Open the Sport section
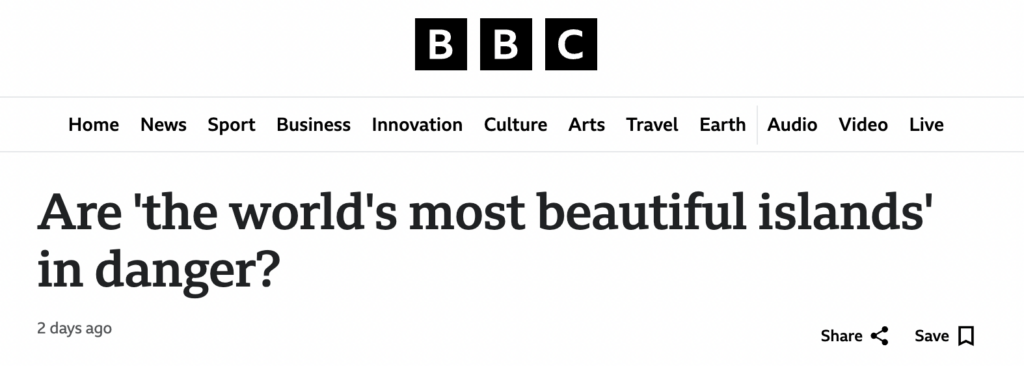 pyautogui.click(x=231, y=124)
